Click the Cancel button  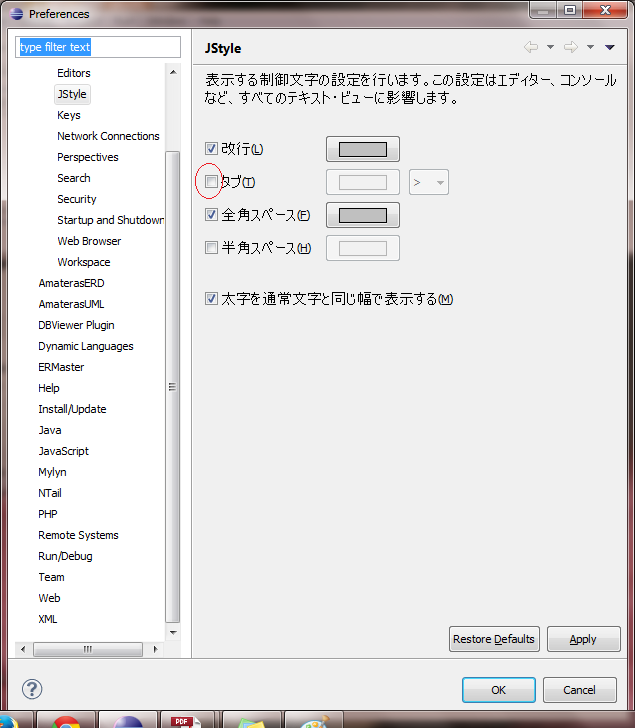point(580,690)
